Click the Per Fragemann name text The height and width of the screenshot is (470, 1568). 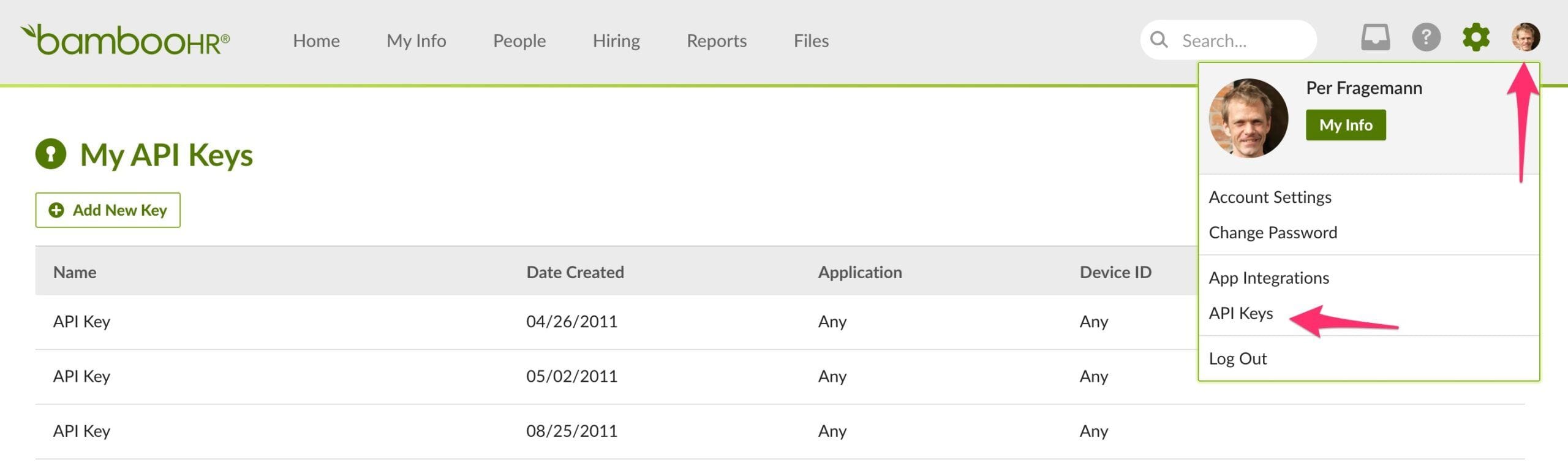1364,88
